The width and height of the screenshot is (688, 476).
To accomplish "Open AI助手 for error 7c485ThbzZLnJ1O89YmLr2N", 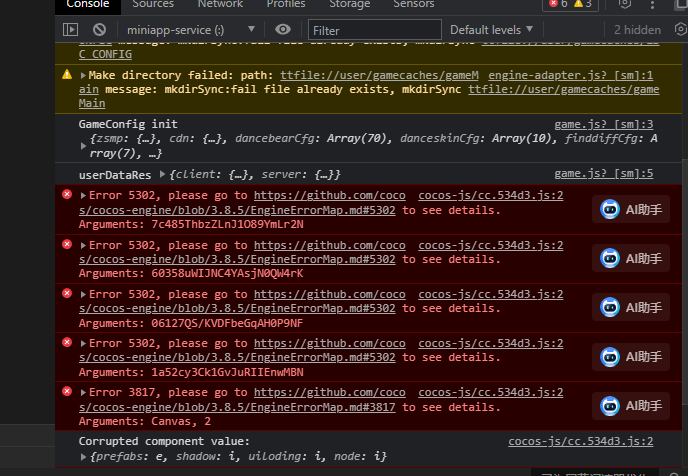I will pos(631,209).
